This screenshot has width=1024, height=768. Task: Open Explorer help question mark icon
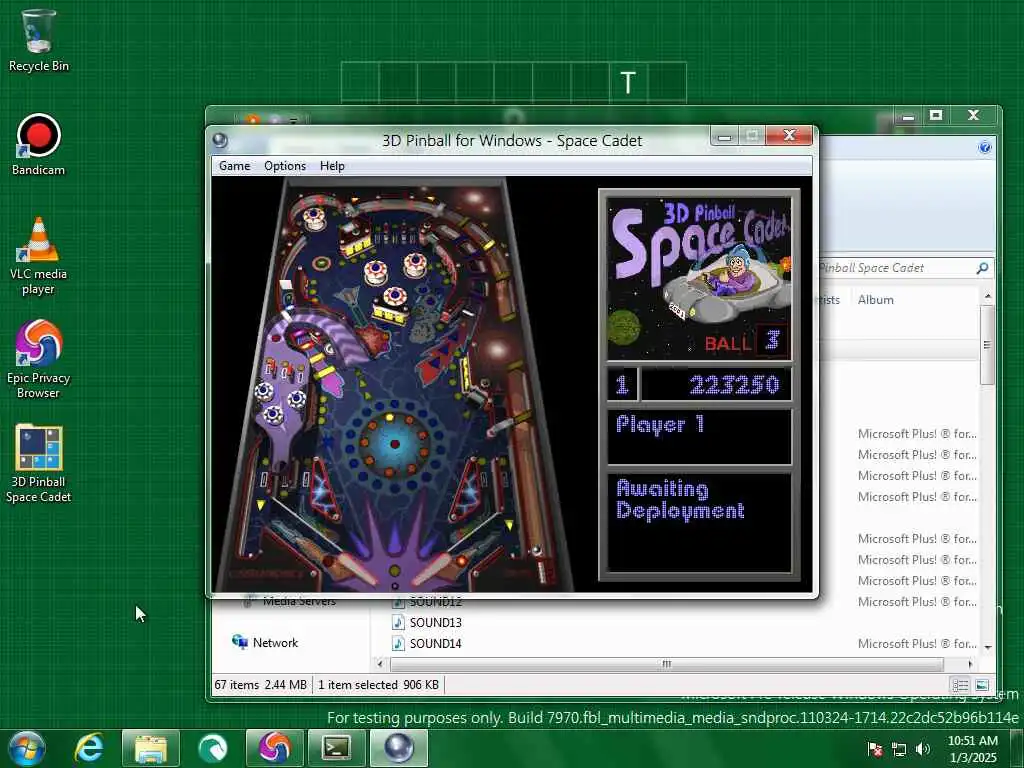coord(985,148)
